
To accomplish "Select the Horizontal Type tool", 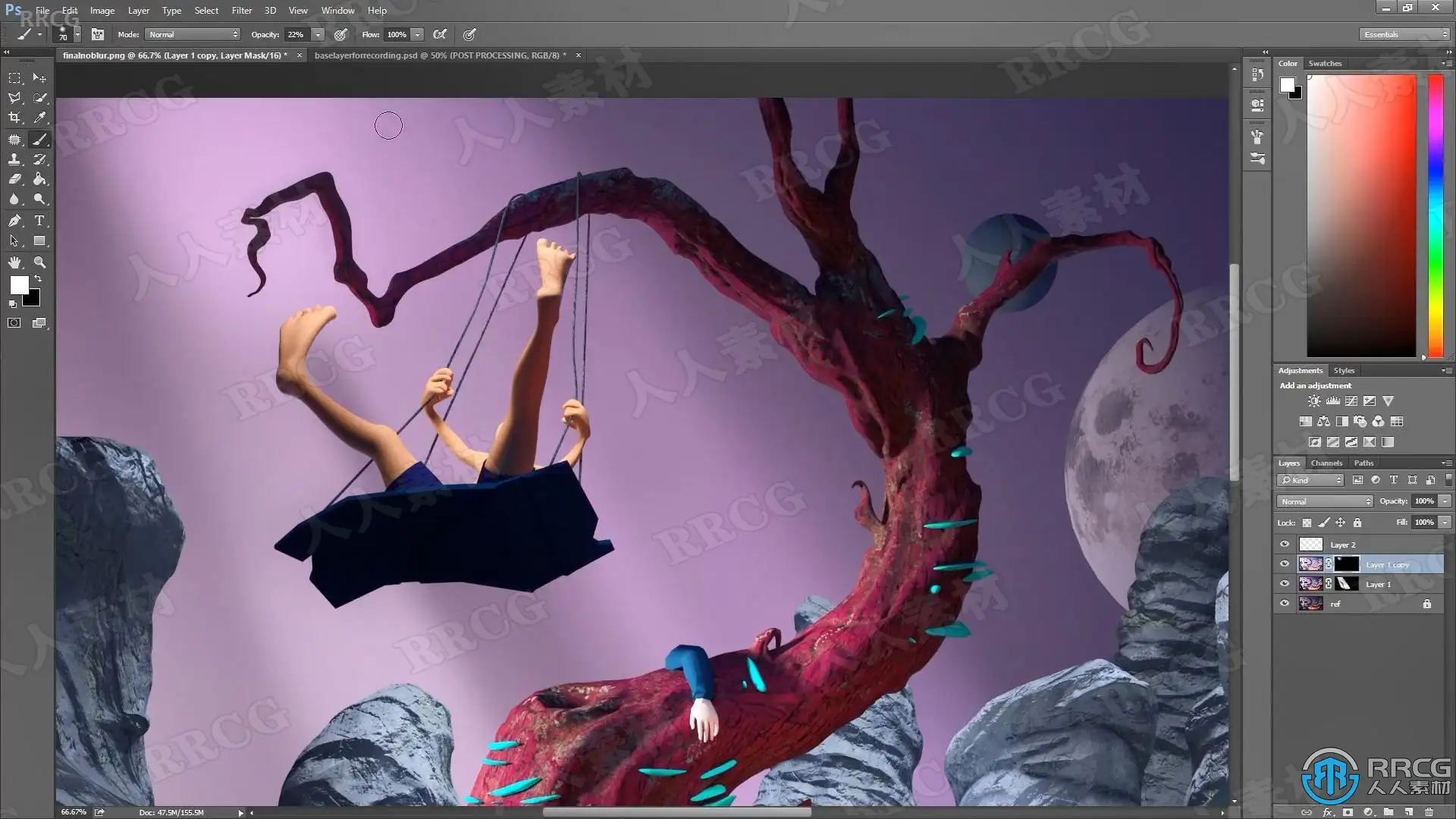I will pos(39,221).
